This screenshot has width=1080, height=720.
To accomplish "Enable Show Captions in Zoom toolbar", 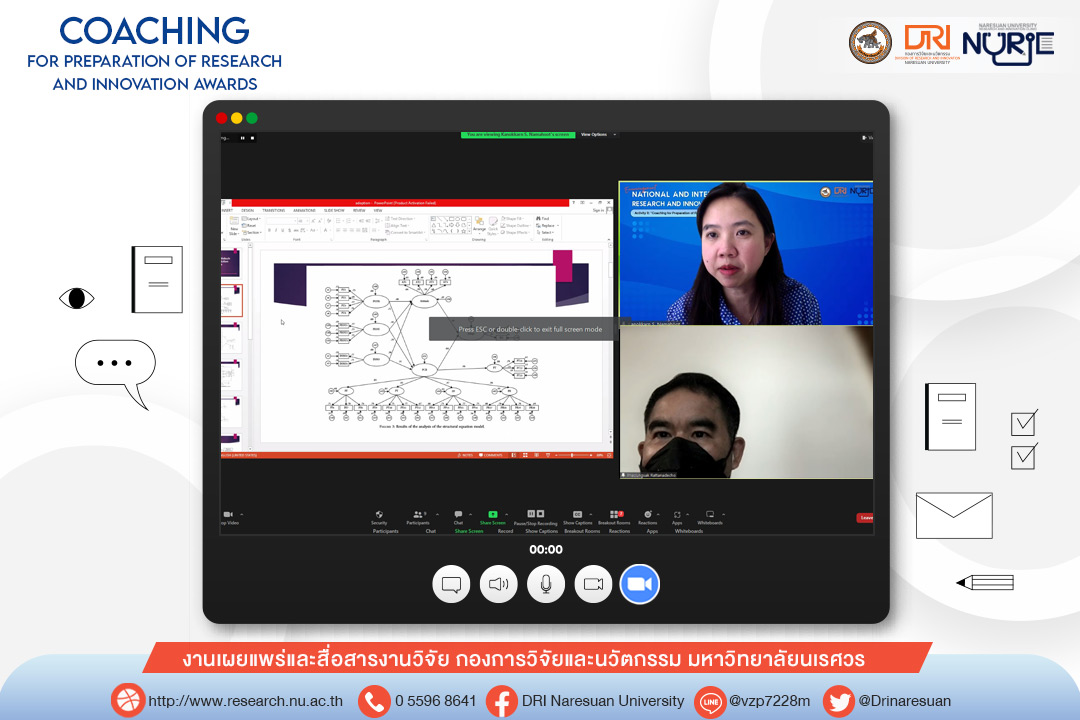I will pos(577,517).
